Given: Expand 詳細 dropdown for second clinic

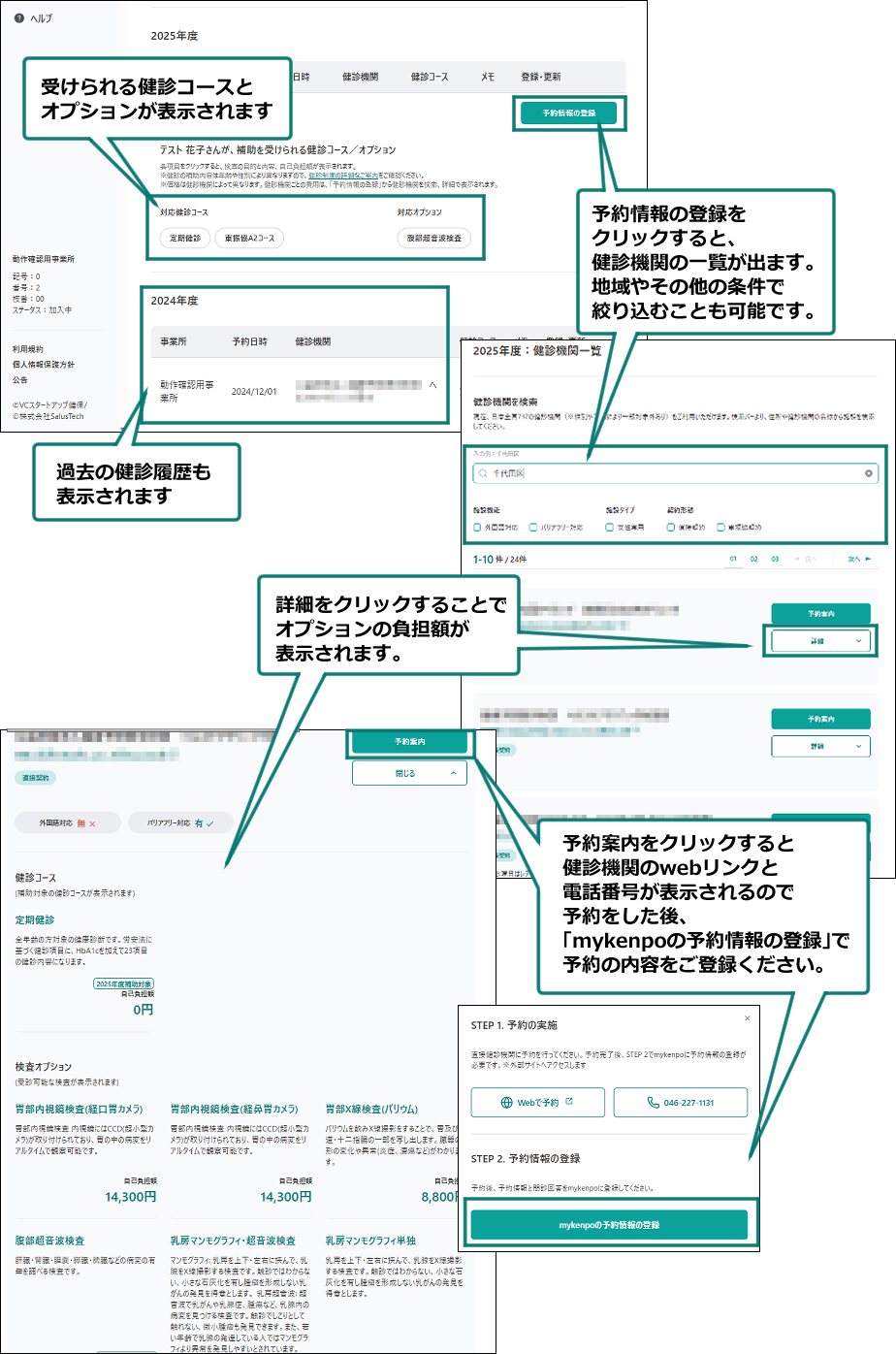Looking at the screenshot, I should (820, 746).
